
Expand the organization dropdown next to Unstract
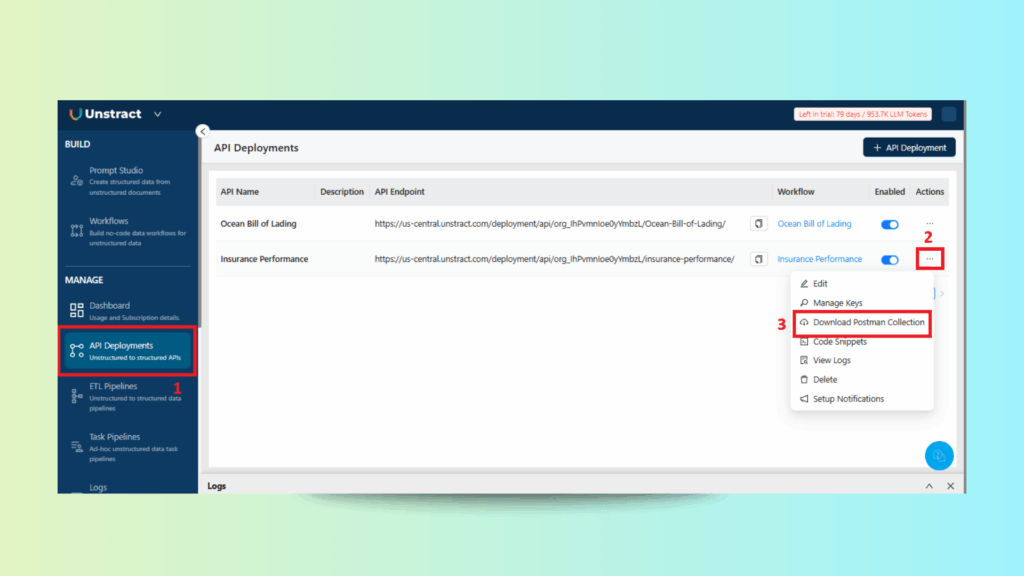click(157, 114)
